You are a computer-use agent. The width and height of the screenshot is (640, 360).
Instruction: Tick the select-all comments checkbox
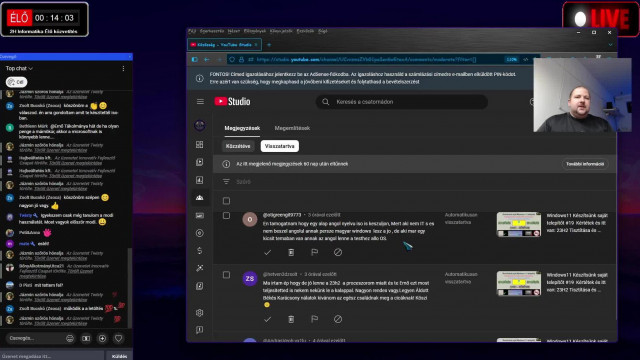(x=226, y=201)
